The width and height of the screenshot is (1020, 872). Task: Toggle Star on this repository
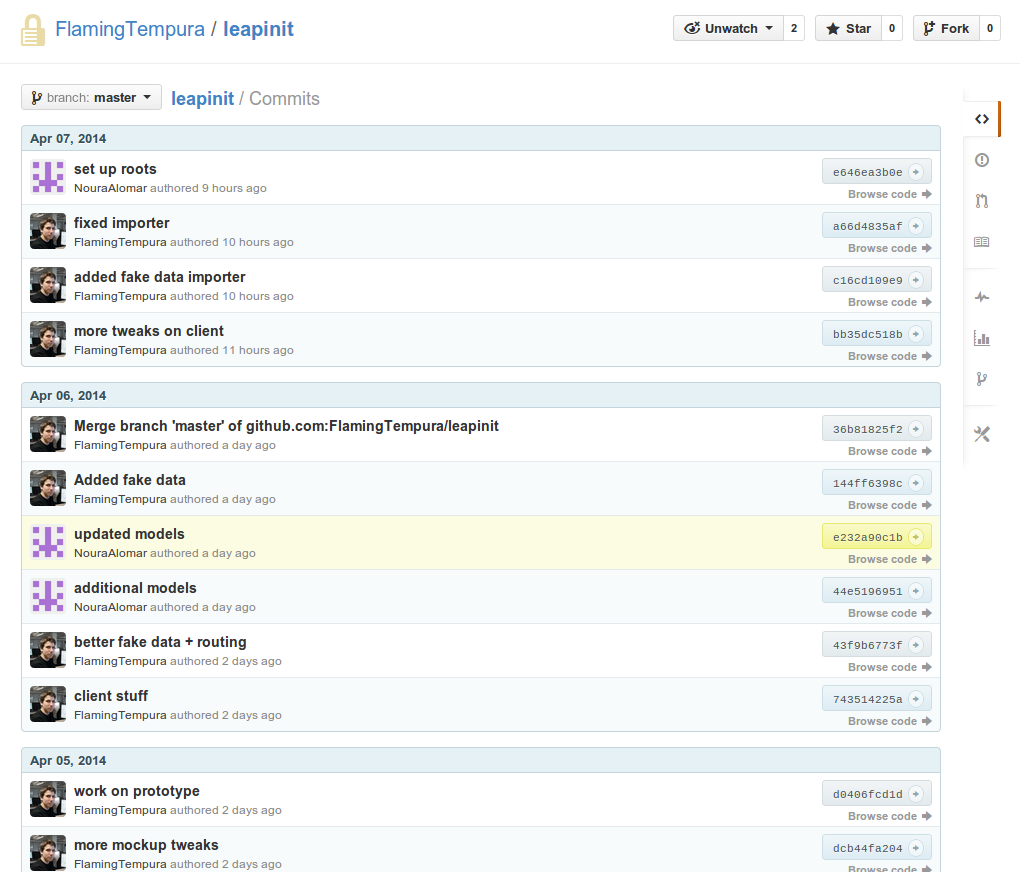coord(848,29)
